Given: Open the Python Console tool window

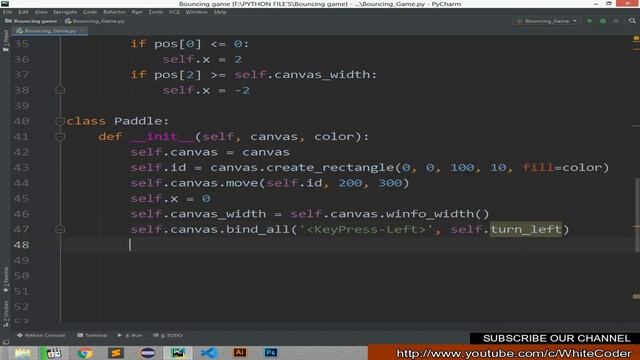Looking at the screenshot, I should tap(41, 336).
